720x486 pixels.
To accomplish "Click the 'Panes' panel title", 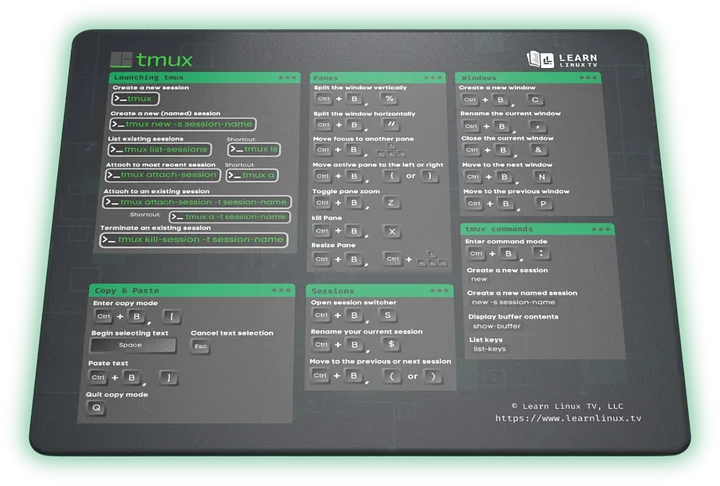I will click(x=326, y=78).
